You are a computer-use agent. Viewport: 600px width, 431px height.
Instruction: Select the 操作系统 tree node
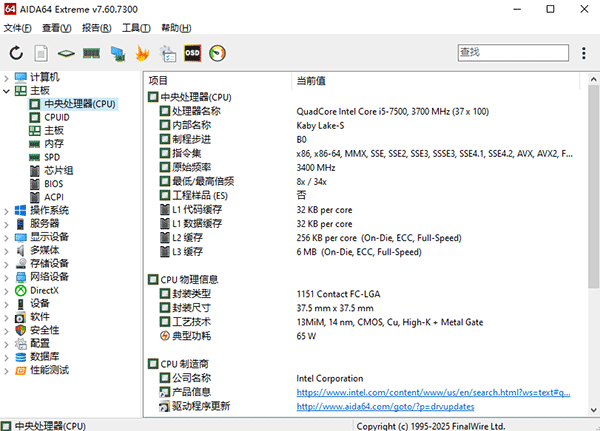coord(49,211)
